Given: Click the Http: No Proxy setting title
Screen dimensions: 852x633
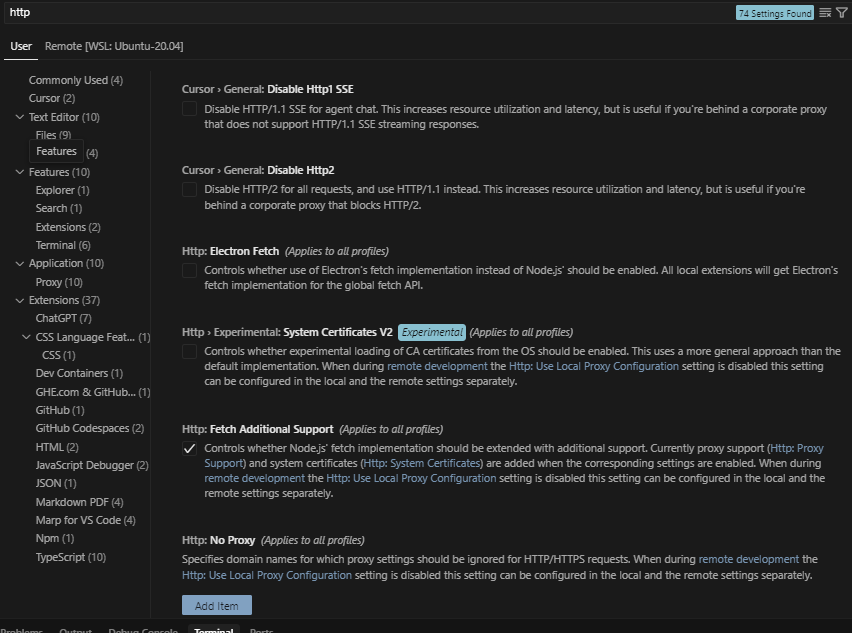Looking at the screenshot, I should click(218, 540).
